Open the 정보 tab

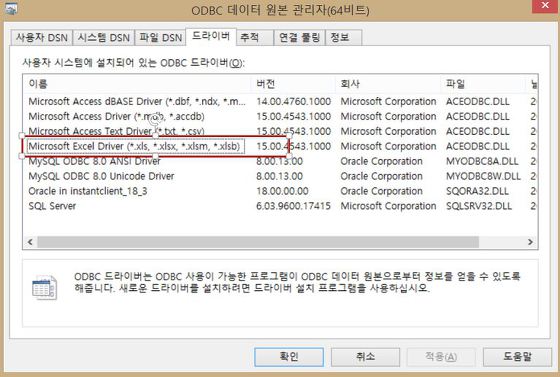343,37
